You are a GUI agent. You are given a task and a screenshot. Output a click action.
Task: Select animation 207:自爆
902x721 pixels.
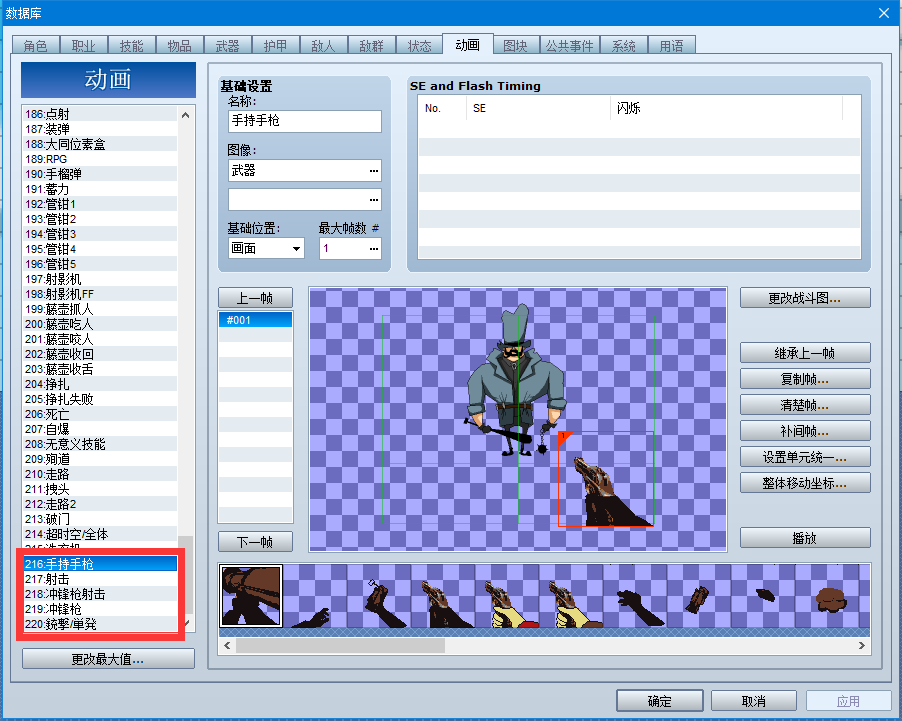point(100,429)
